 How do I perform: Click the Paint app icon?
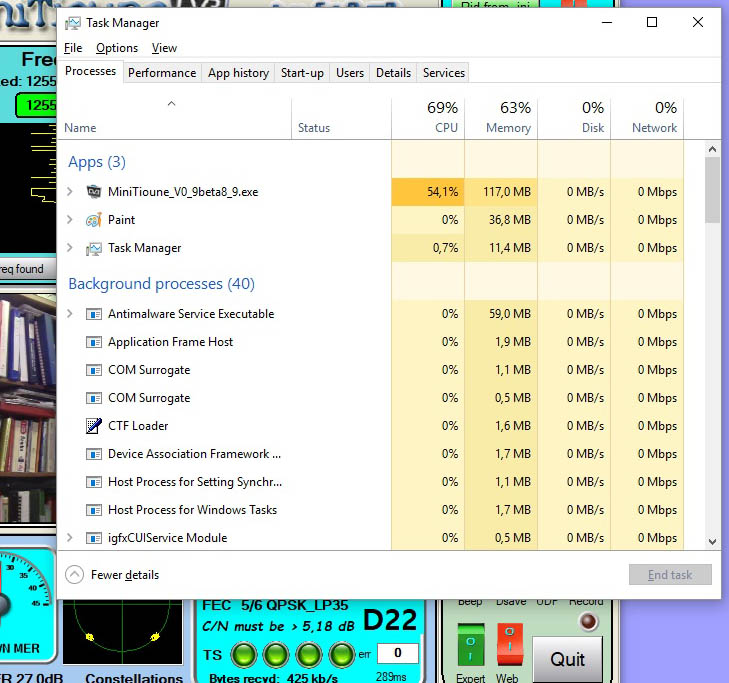94,220
